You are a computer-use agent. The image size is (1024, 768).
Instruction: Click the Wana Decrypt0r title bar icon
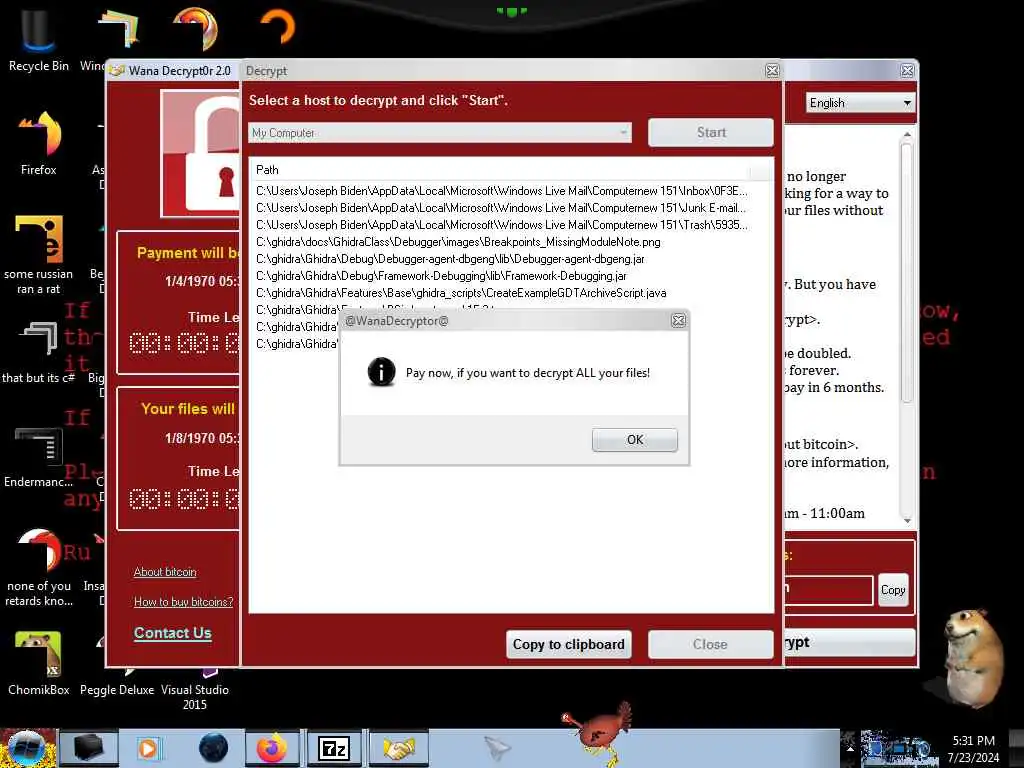pyautogui.click(x=116, y=71)
